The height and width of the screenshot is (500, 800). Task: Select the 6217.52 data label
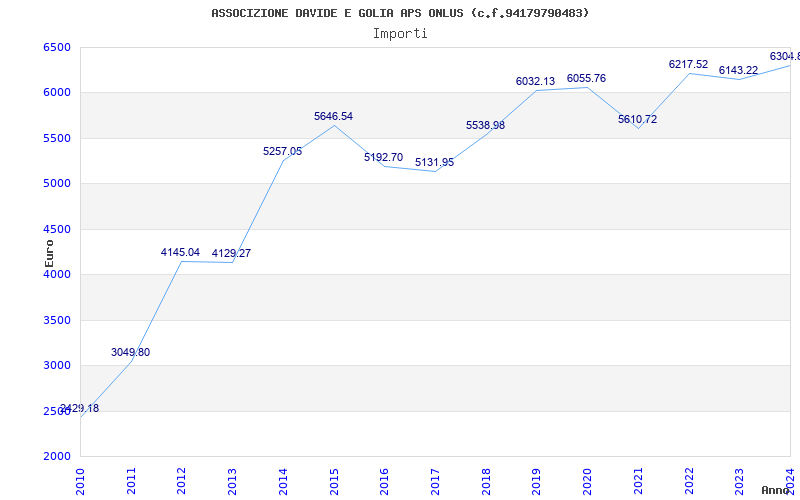tap(689, 64)
